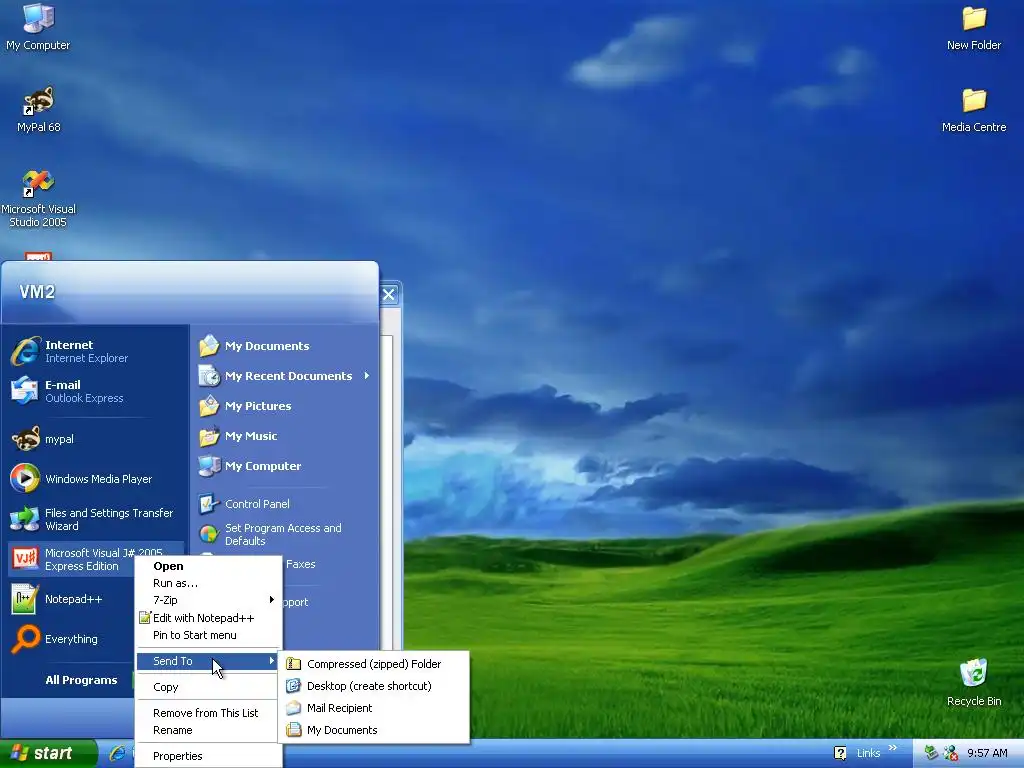Expand the Send To submenu arrow

(x=272, y=661)
